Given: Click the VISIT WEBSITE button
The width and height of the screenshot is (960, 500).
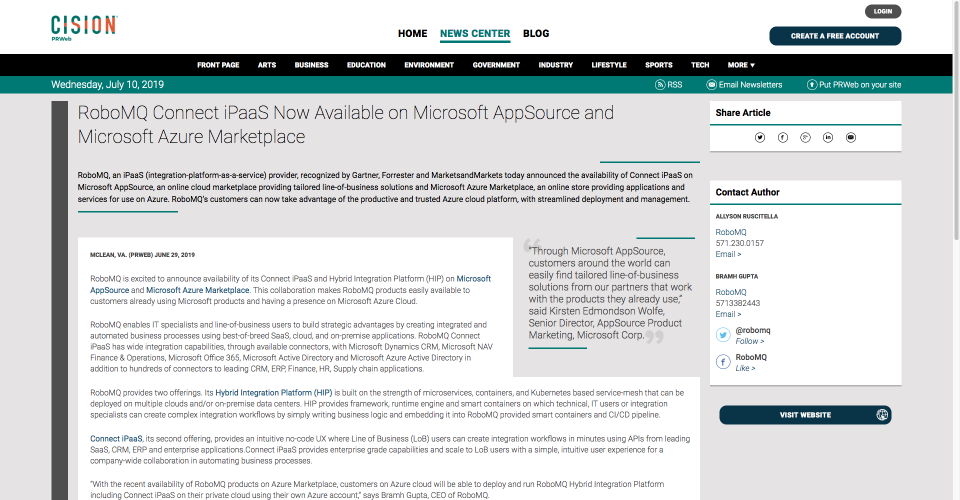Looking at the screenshot, I should (805, 415).
